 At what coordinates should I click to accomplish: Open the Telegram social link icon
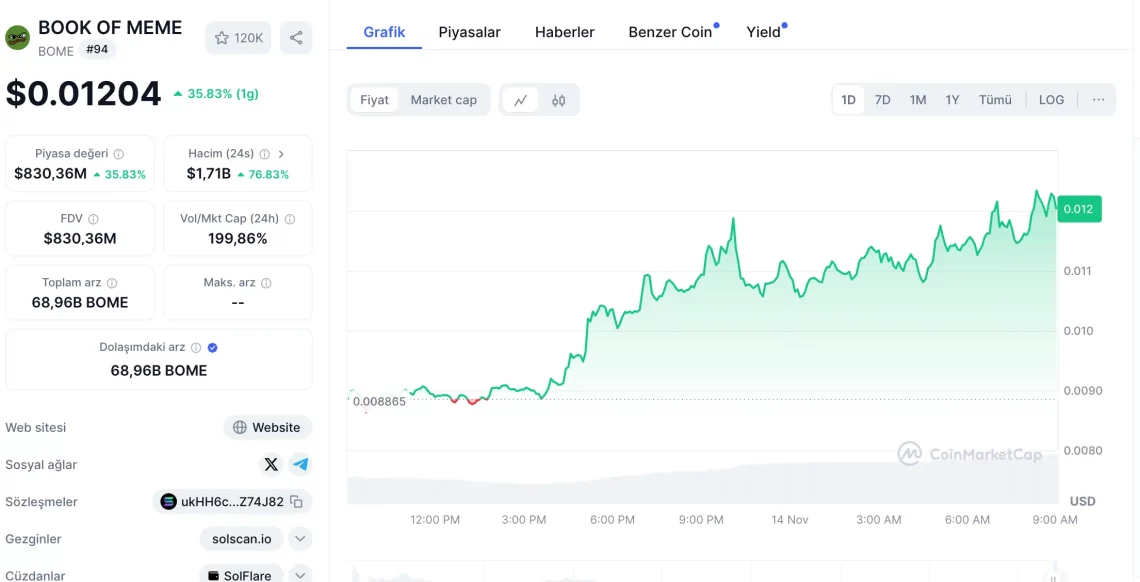300,464
